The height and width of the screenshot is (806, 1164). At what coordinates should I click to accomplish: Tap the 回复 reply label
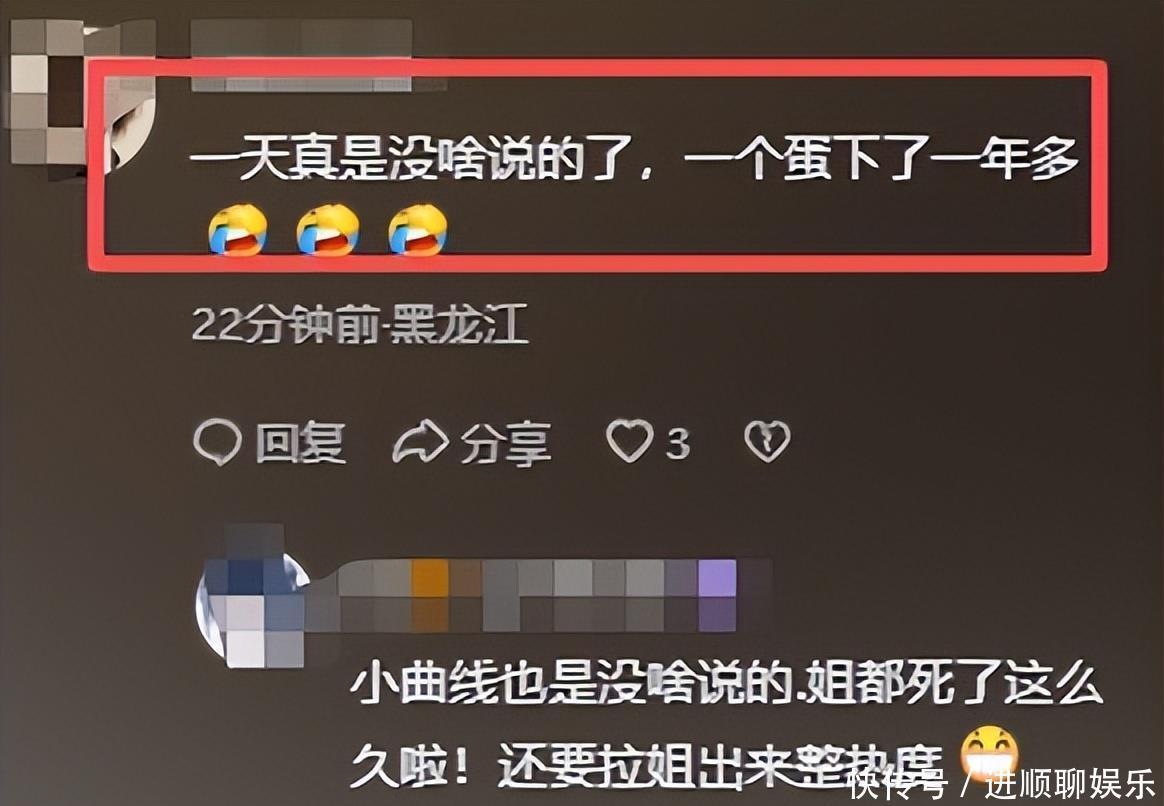point(301,443)
